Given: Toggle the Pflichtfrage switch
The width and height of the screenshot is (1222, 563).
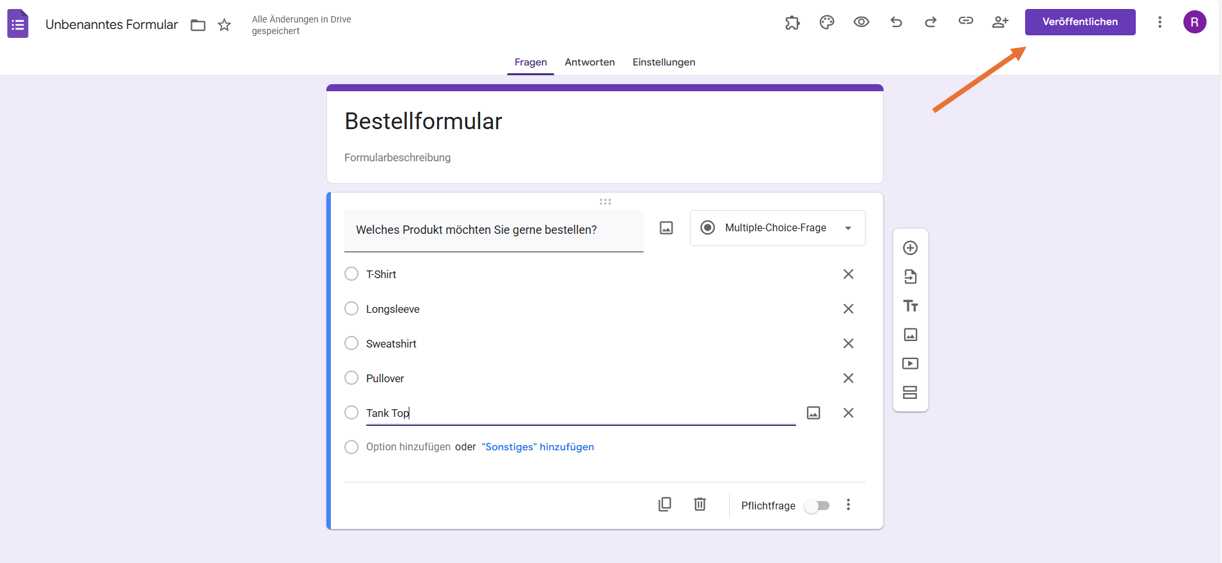Looking at the screenshot, I should (x=817, y=506).
